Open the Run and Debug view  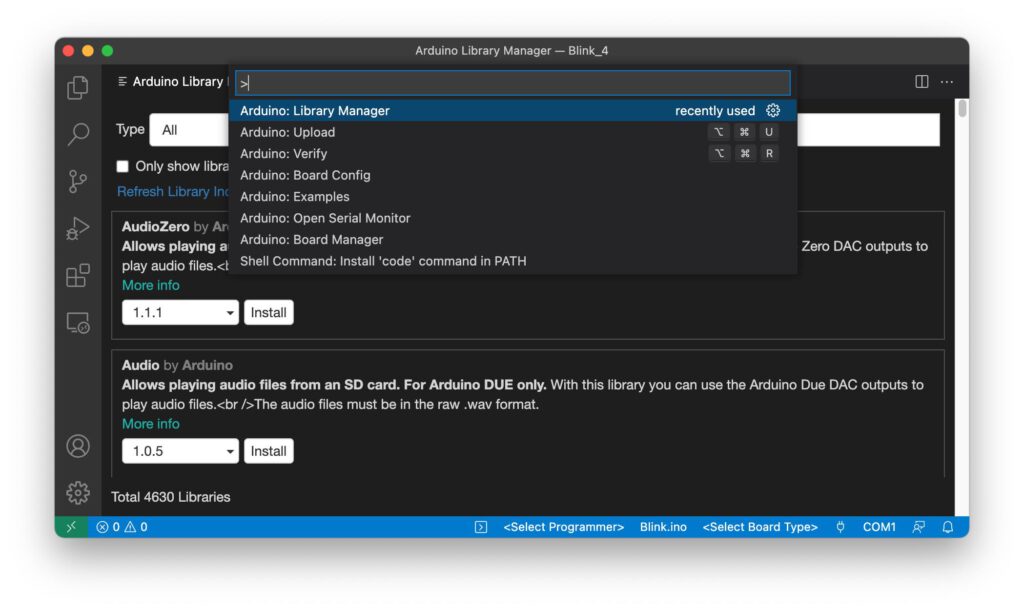(x=78, y=228)
